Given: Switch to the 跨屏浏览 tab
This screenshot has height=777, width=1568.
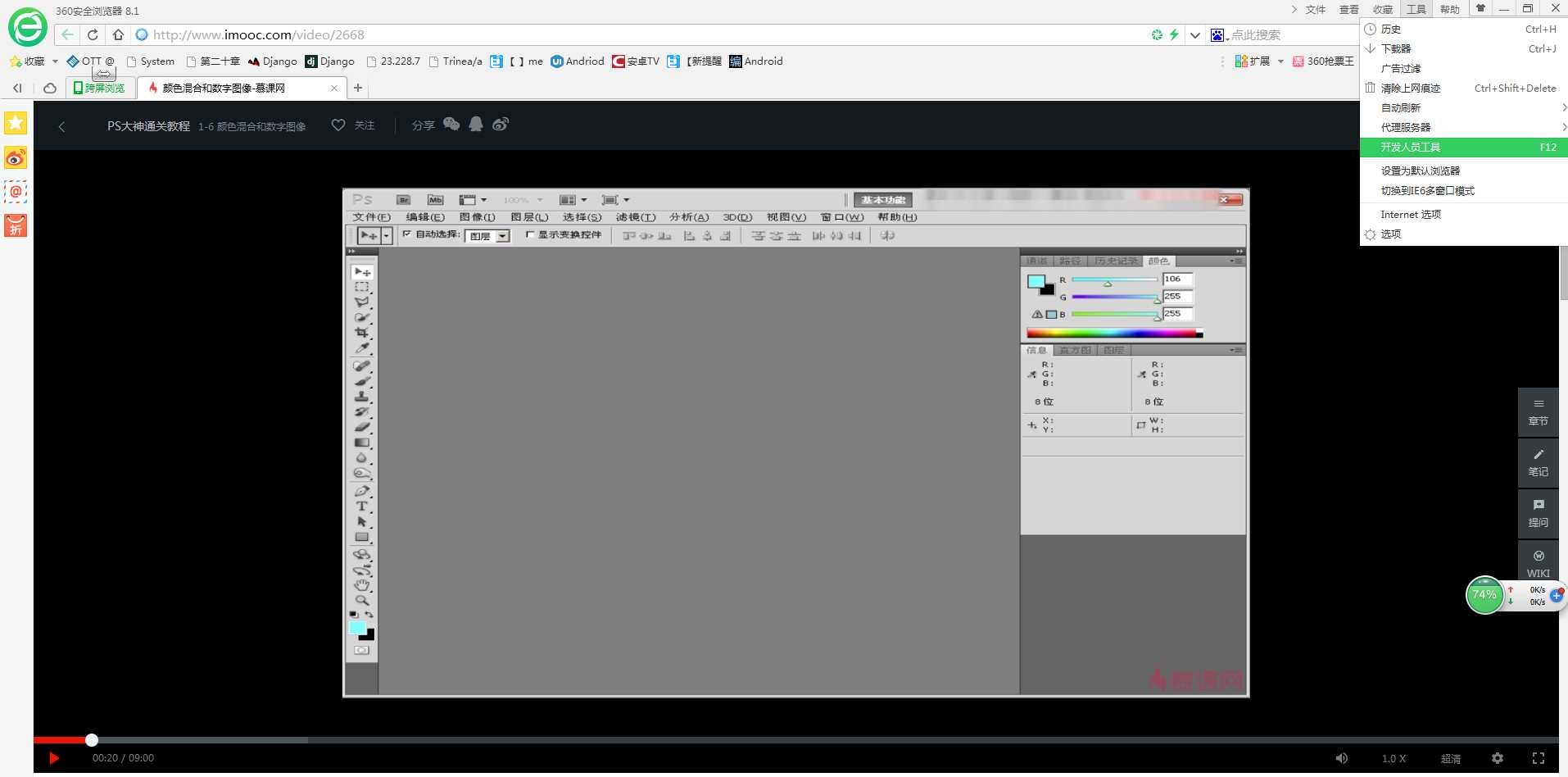Looking at the screenshot, I should tap(99, 88).
